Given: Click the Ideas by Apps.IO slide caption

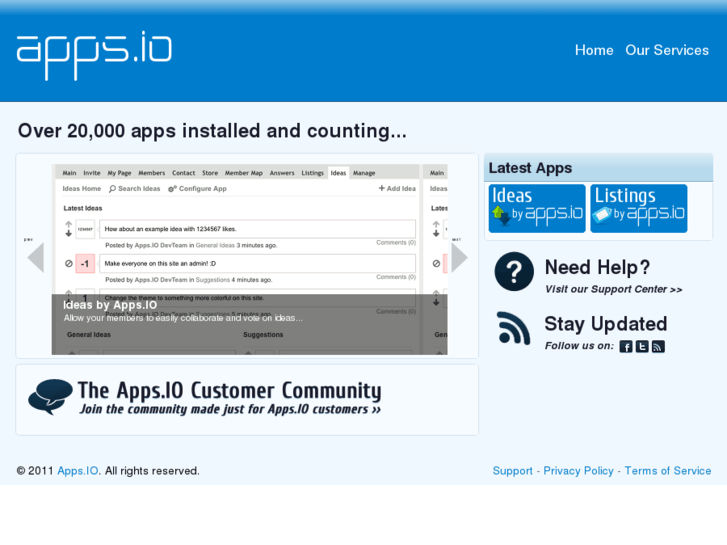Looking at the screenshot, I should pos(110,305).
